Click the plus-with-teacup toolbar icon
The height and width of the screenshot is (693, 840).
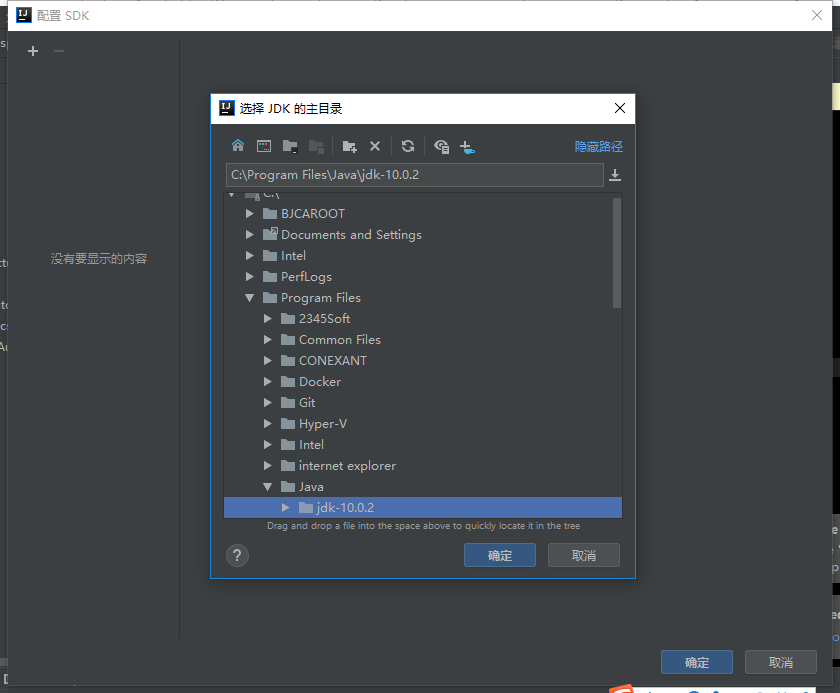pyautogui.click(x=467, y=147)
